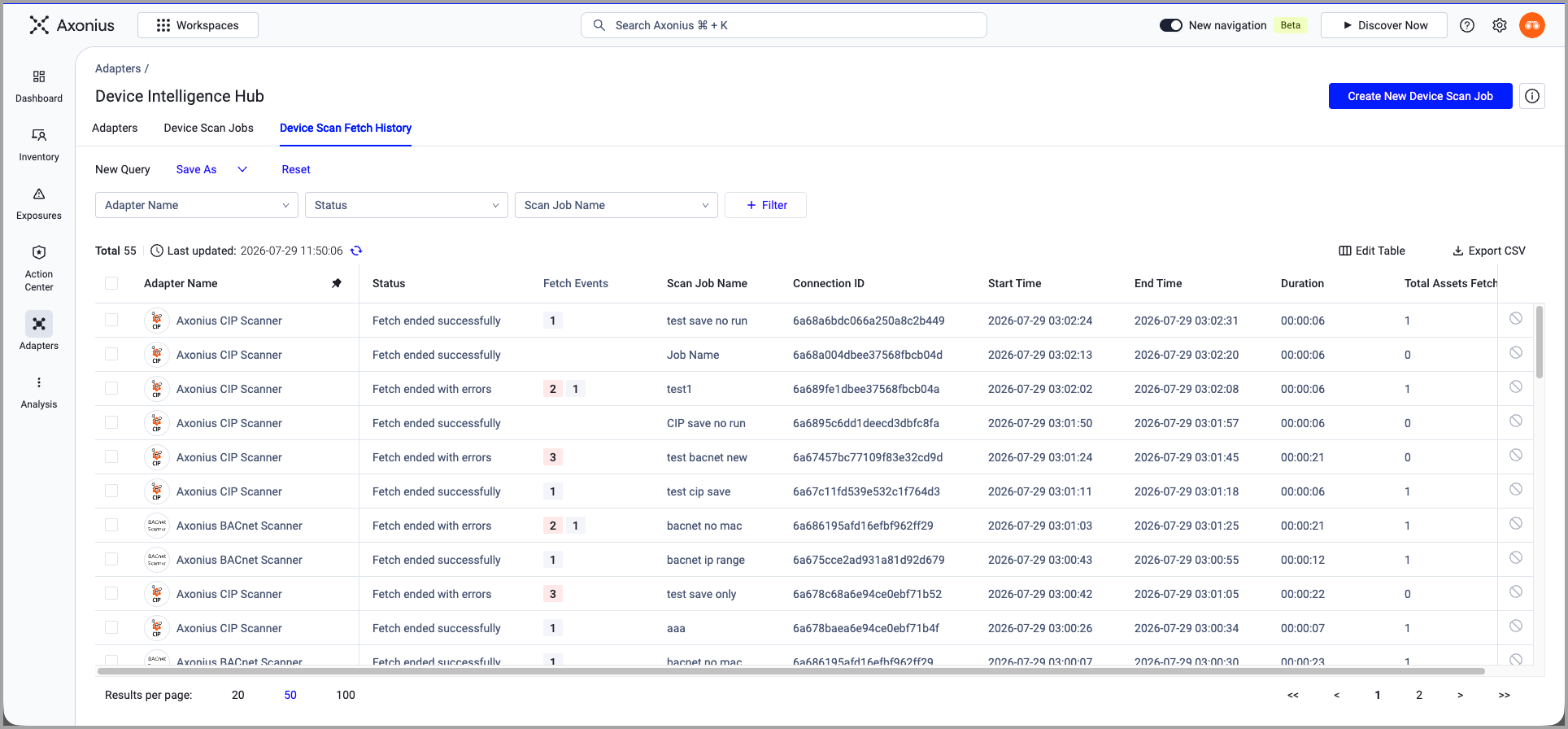Set results per page to 50

[x=290, y=695]
